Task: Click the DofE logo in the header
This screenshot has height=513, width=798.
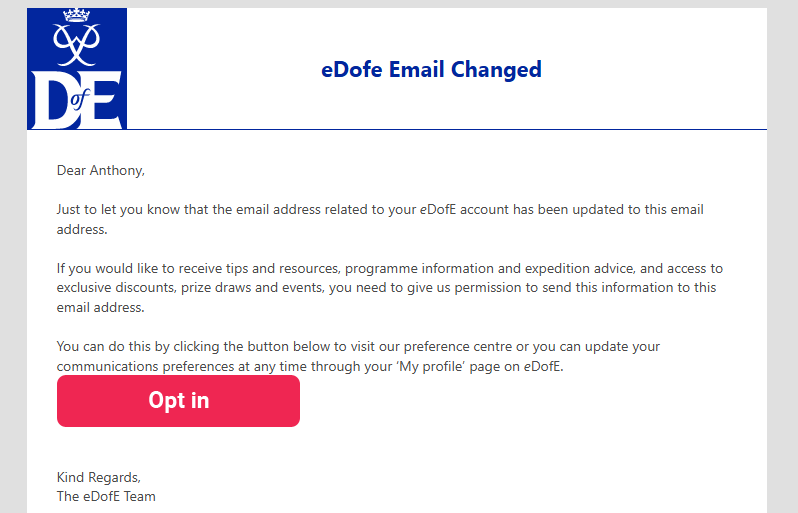Action: 77,68
